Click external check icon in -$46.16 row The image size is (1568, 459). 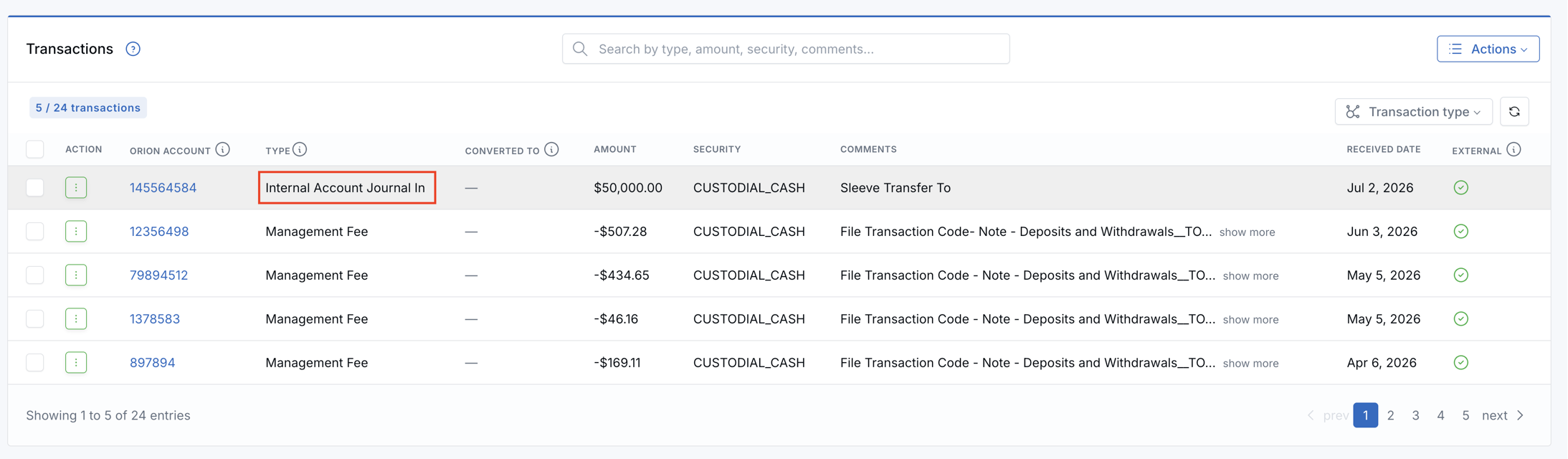(1461, 319)
